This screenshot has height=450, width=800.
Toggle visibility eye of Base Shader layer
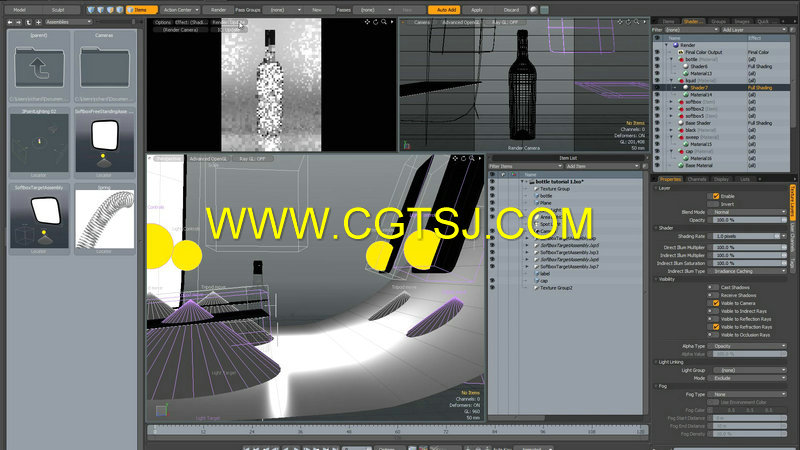[657, 123]
